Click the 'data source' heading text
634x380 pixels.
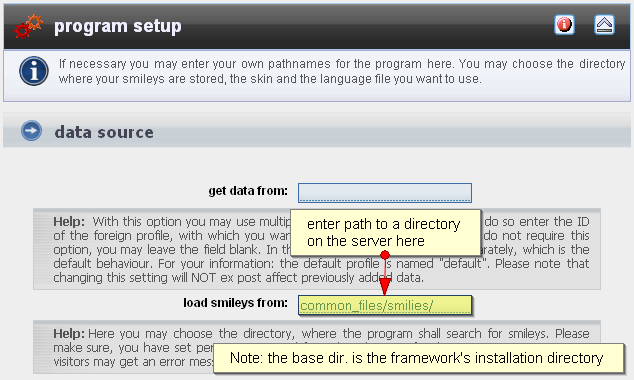click(x=104, y=132)
